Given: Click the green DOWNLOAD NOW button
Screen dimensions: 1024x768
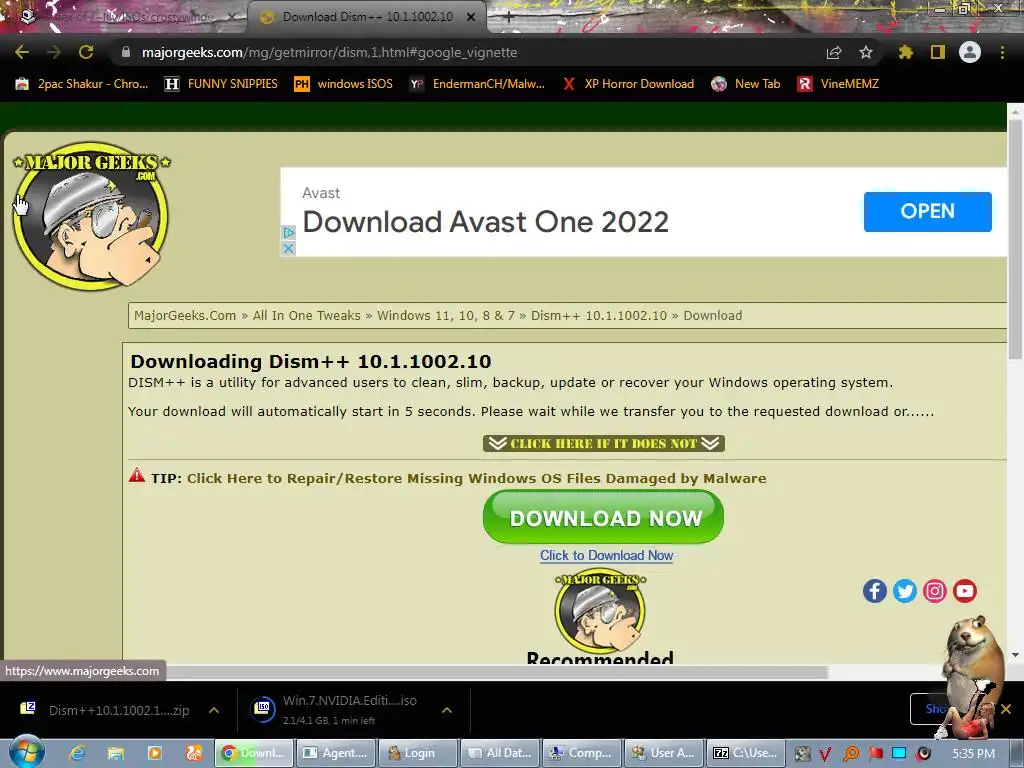Looking at the screenshot, I should tap(603, 517).
